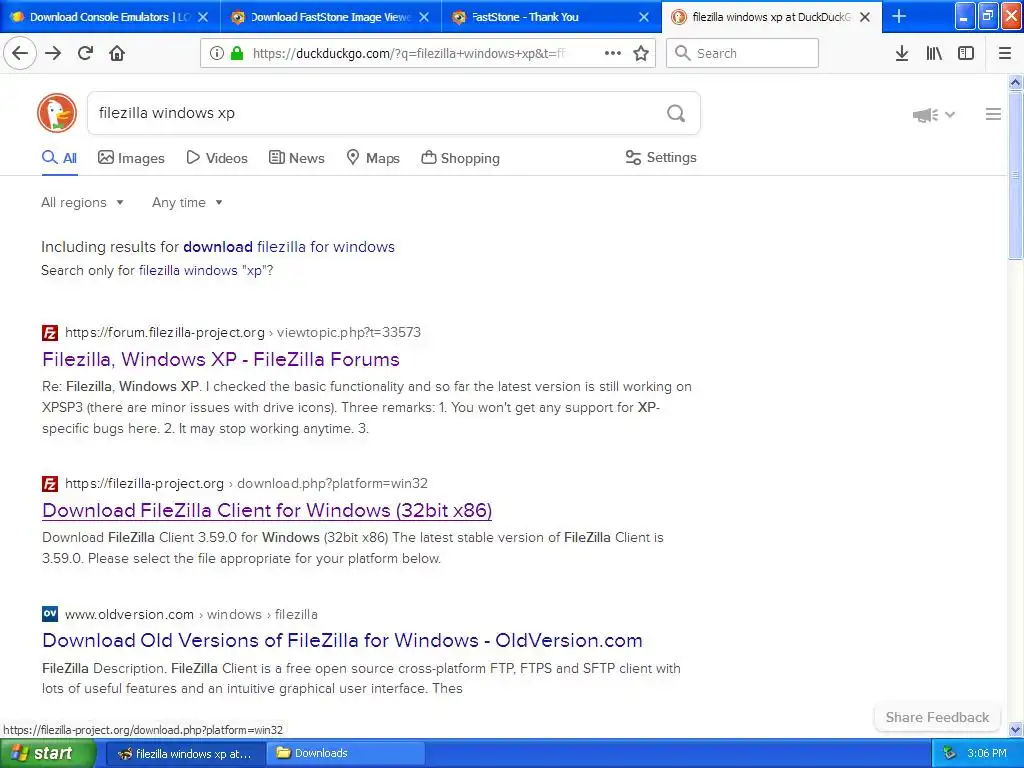Screen dimensions: 1024x768
Task: Show the sidebars panel
Action: 966,53
